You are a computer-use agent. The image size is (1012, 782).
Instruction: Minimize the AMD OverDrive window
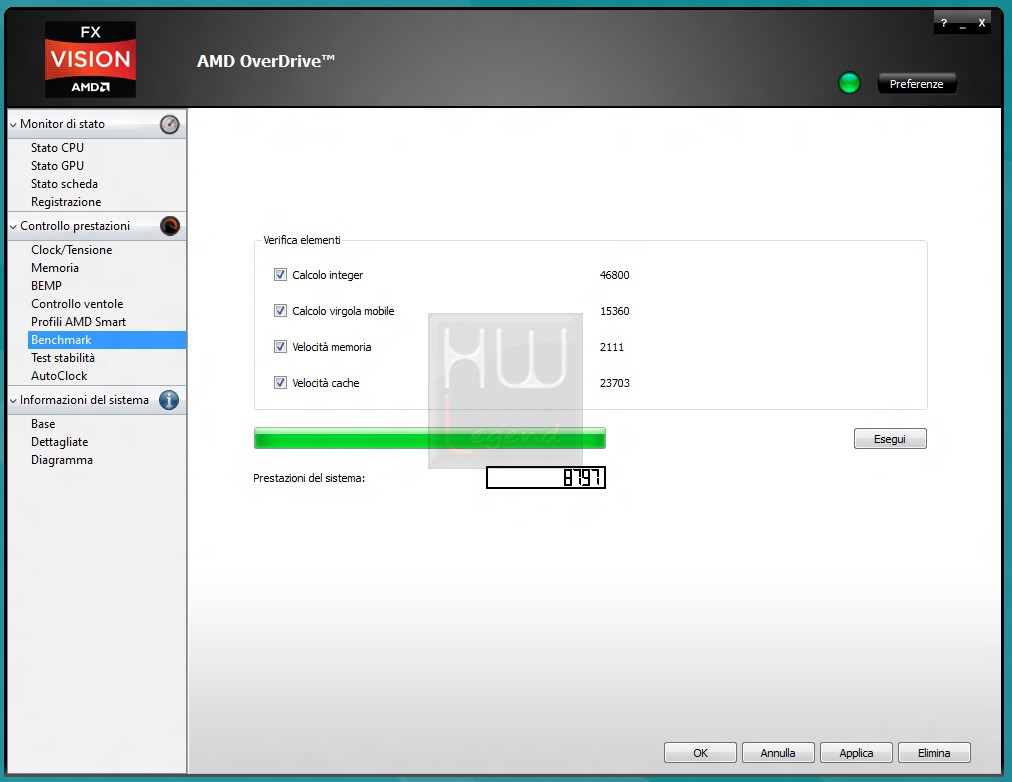[x=963, y=25]
